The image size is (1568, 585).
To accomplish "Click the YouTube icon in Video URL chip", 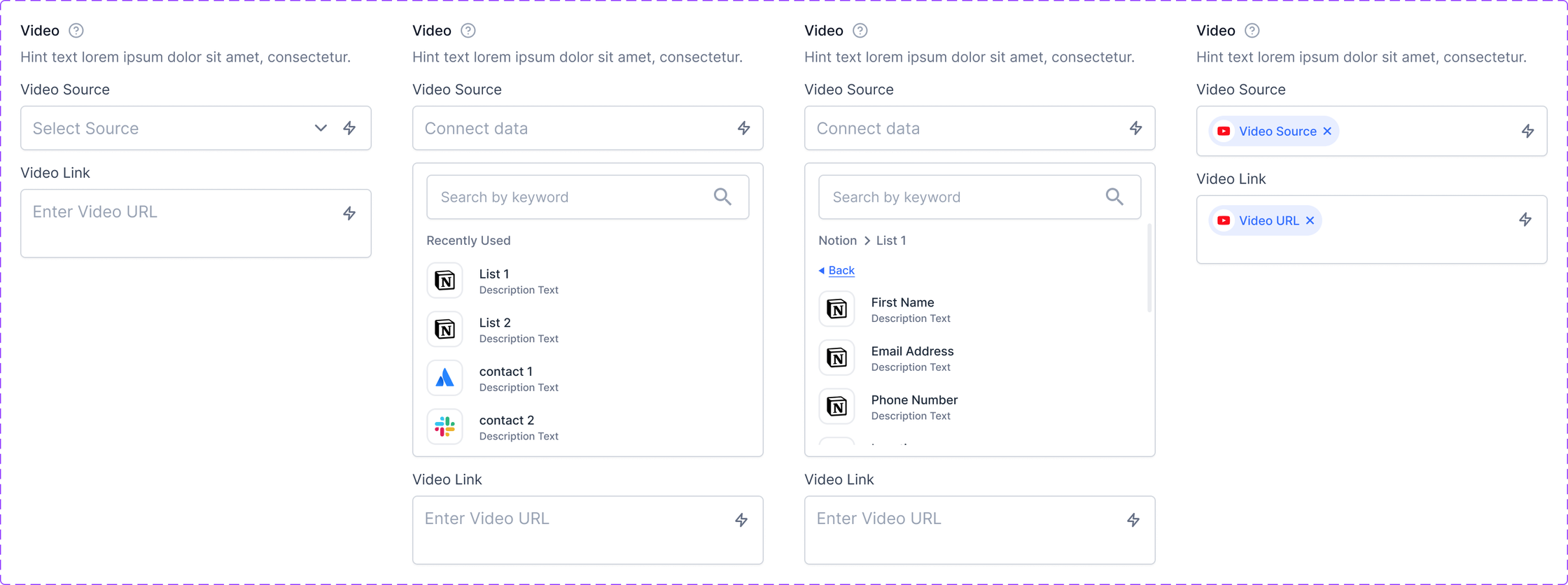I will 1224,220.
